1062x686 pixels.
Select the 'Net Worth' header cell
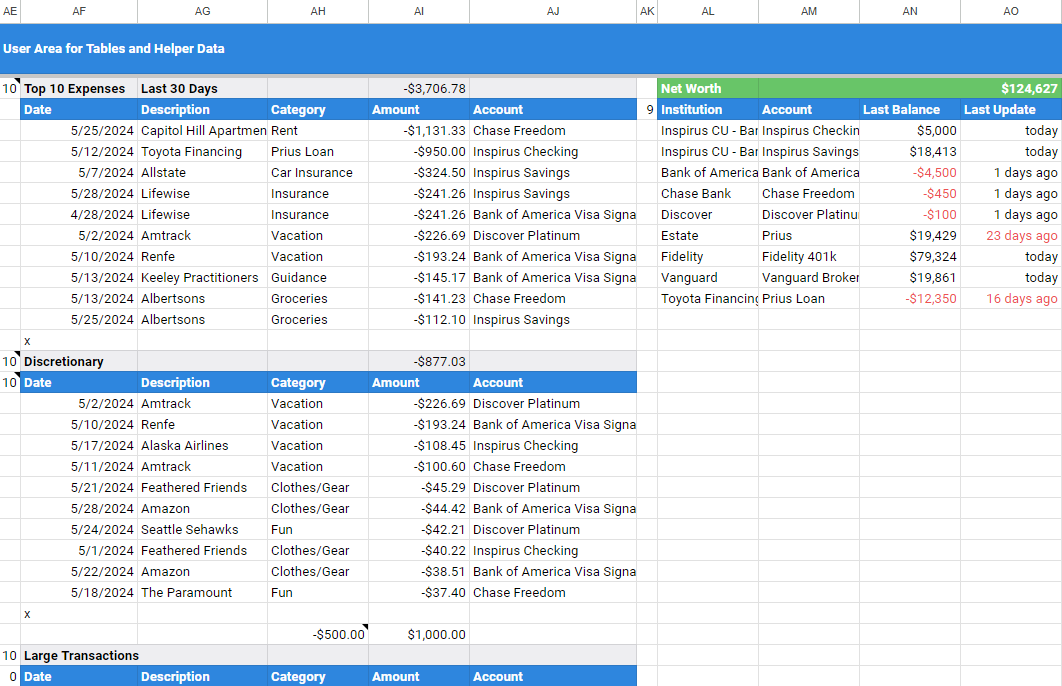click(708, 89)
